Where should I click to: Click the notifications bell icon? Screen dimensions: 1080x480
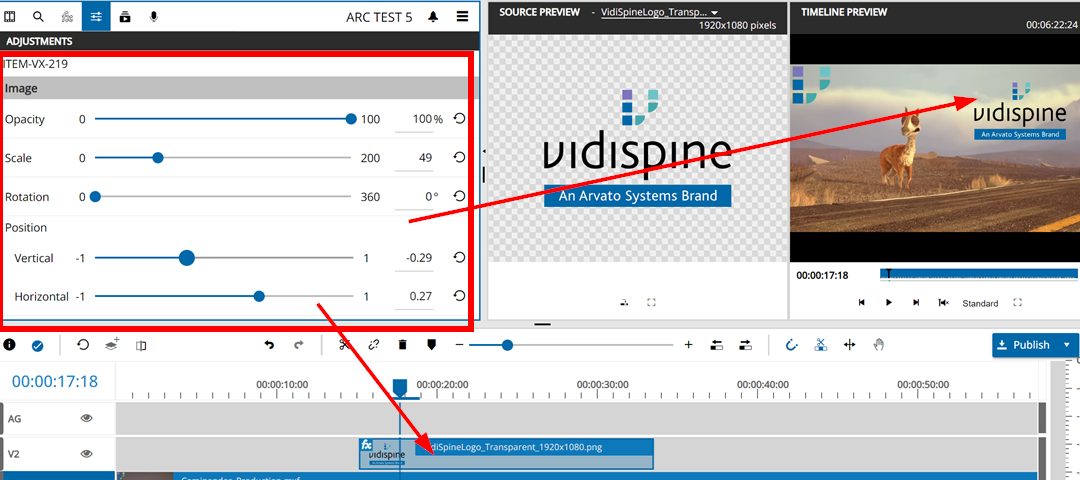pyautogui.click(x=433, y=17)
